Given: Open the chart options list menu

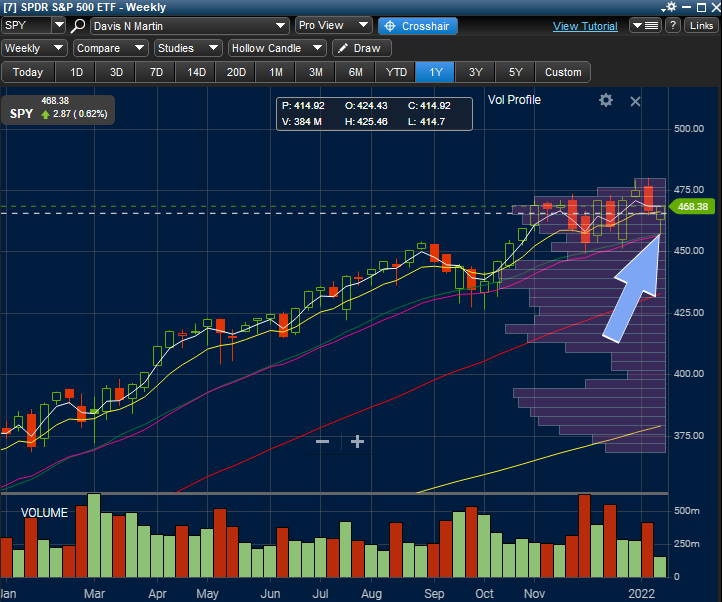Looking at the screenshot, I should pos(645,25).
